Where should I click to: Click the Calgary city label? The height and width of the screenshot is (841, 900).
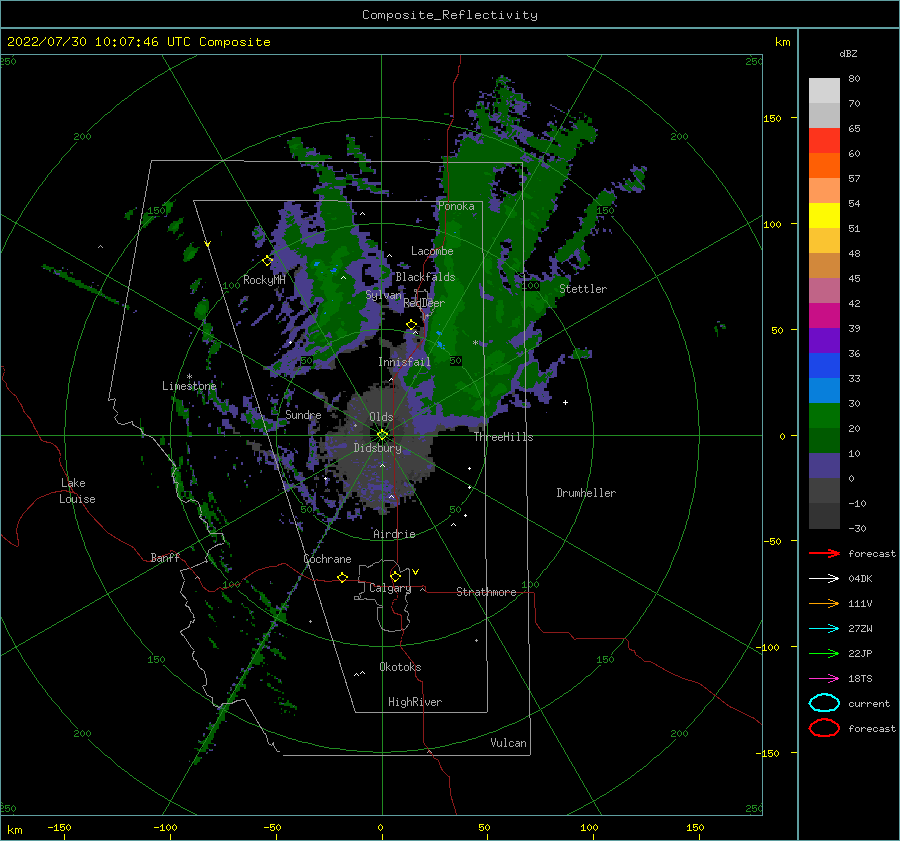(390, 588)
